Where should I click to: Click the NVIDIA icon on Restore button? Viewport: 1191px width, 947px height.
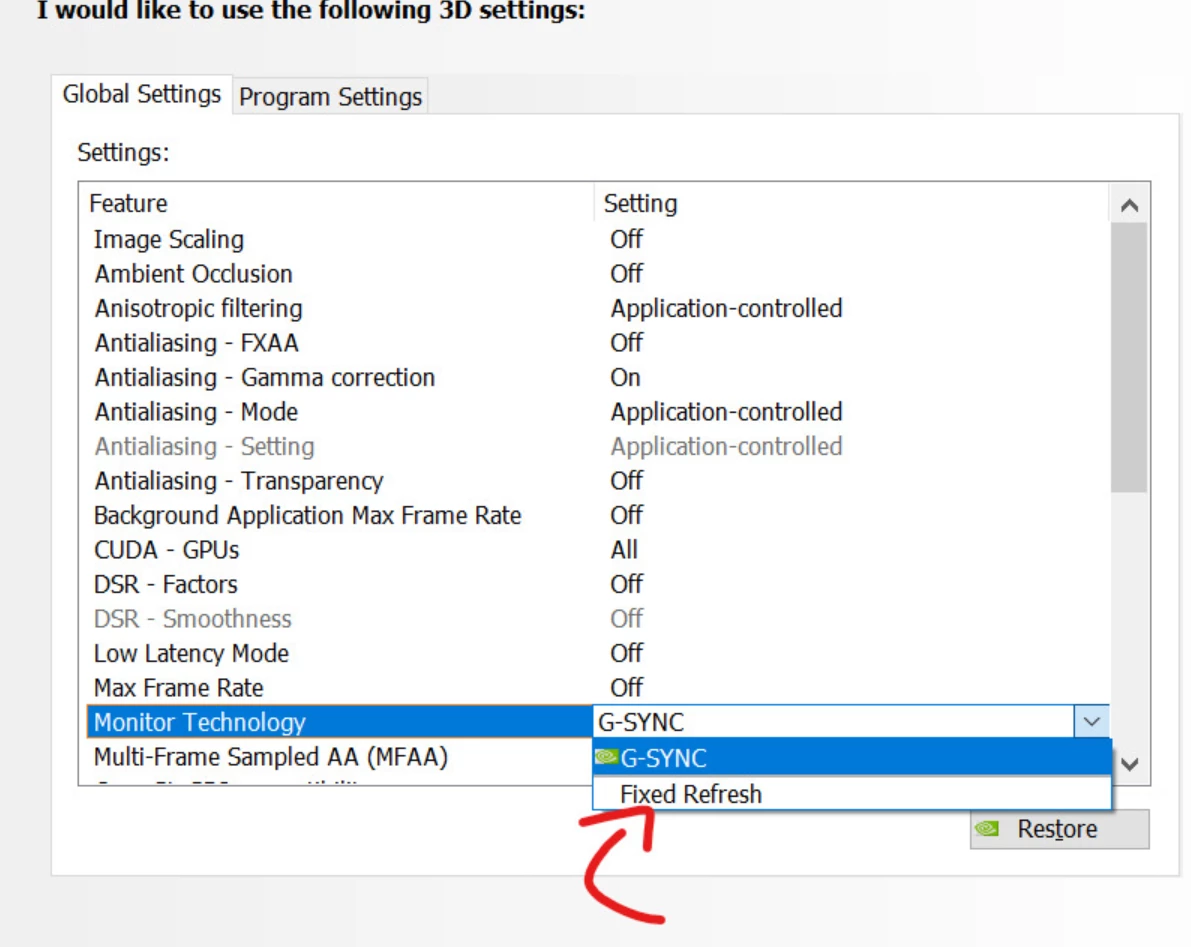987,829
